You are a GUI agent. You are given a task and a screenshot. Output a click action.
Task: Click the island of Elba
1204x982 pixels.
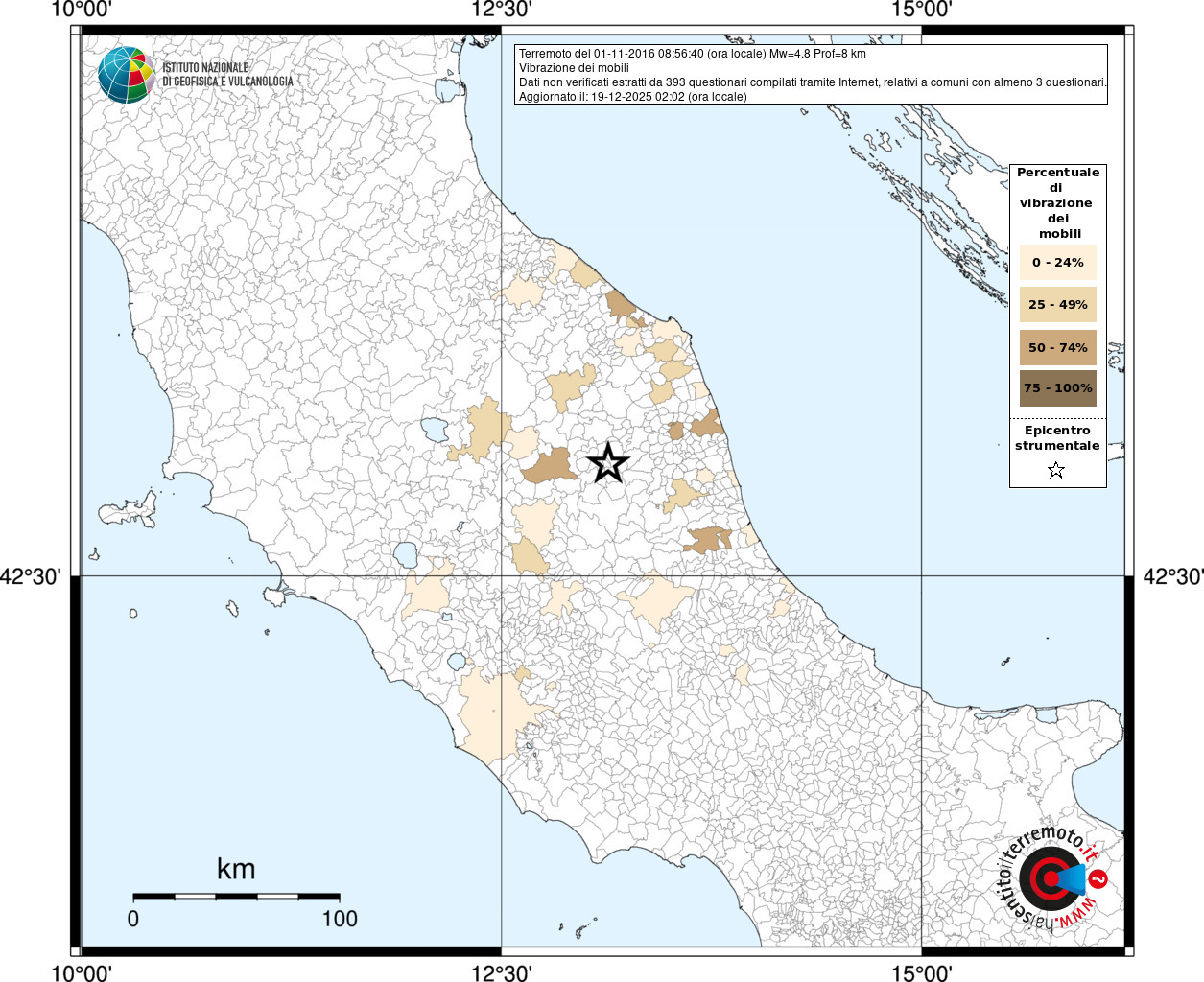pyautogui.click(x=131, y=508)
